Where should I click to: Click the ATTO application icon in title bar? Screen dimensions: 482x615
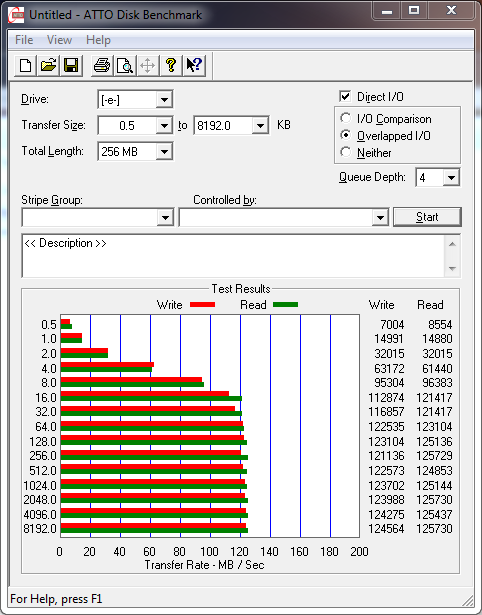16,15
